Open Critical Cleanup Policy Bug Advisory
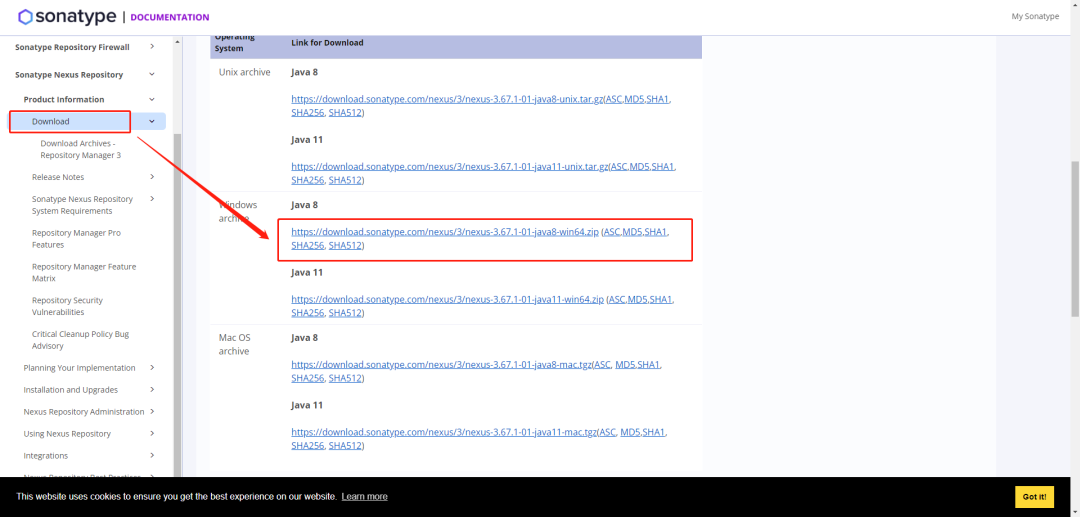 tap(81, 340)
